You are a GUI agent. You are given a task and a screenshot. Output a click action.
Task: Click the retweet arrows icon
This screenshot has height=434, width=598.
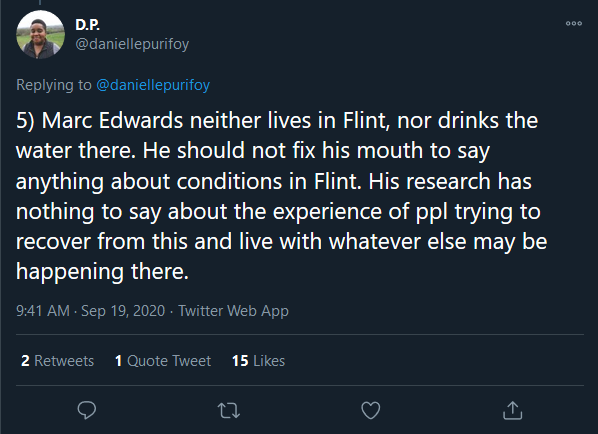pos(228,411)
